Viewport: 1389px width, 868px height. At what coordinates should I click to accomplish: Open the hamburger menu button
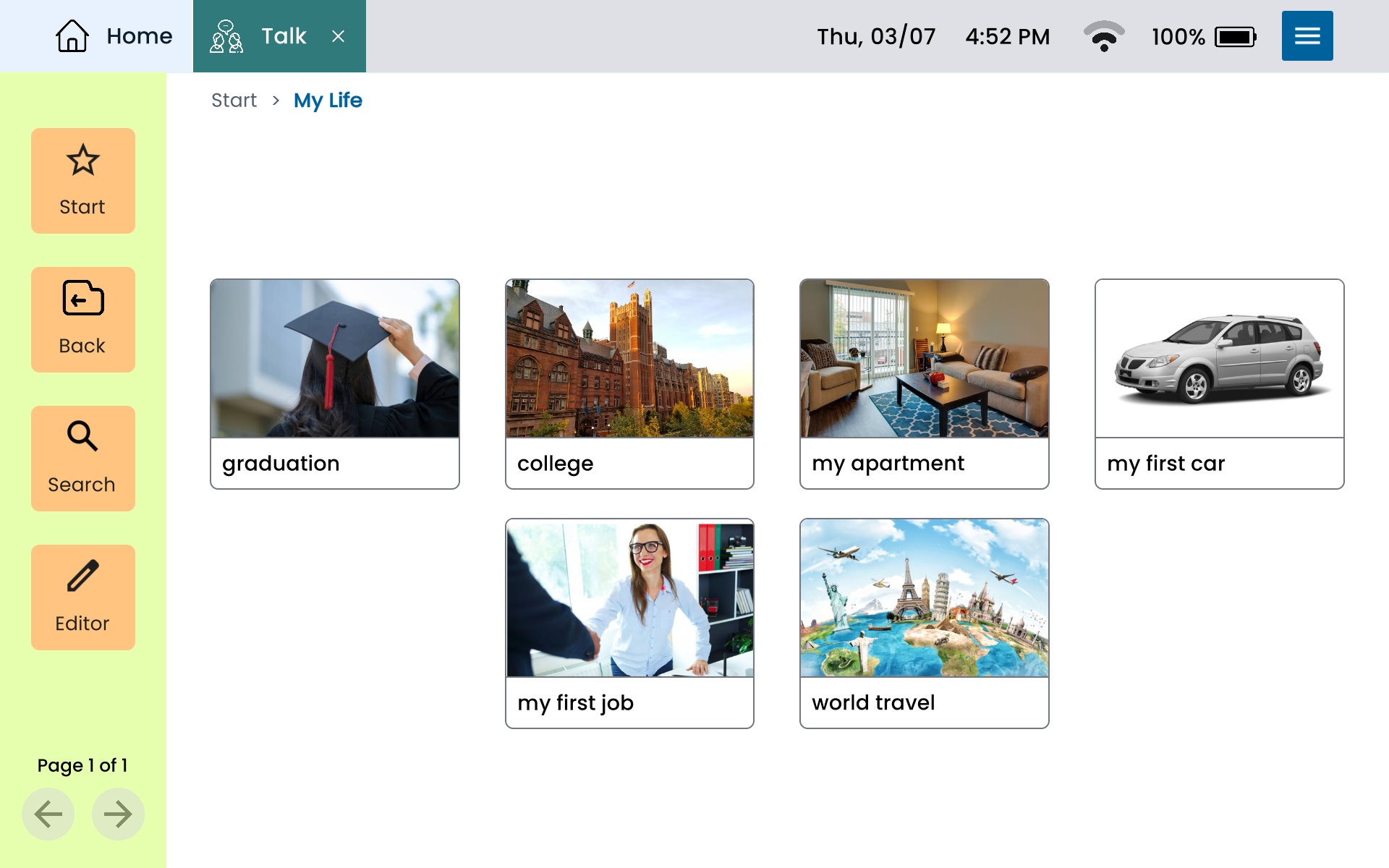(1307, 36)
